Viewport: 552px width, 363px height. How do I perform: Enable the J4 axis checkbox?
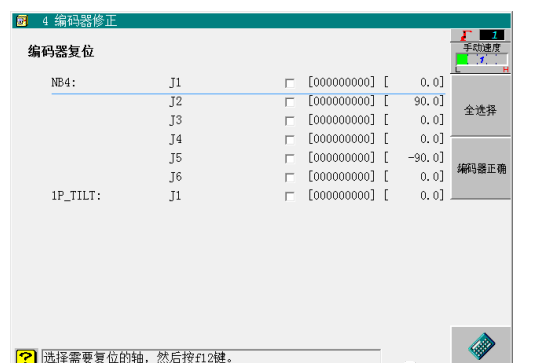[x=290, y=140]
